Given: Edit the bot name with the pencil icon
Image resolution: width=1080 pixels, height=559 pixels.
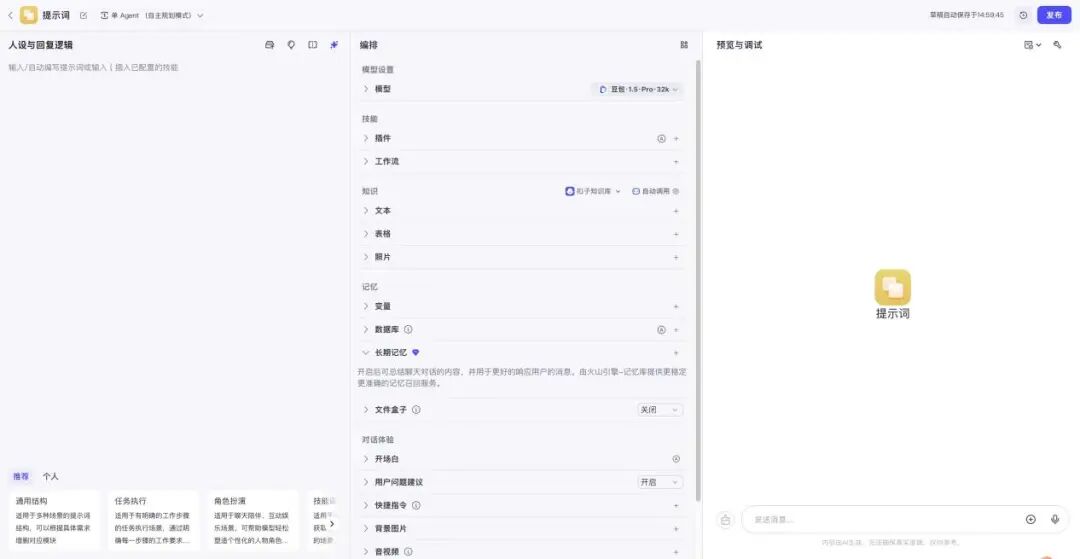Looking at the screenshot, I should pyautogui.click(x=83, y=15).
